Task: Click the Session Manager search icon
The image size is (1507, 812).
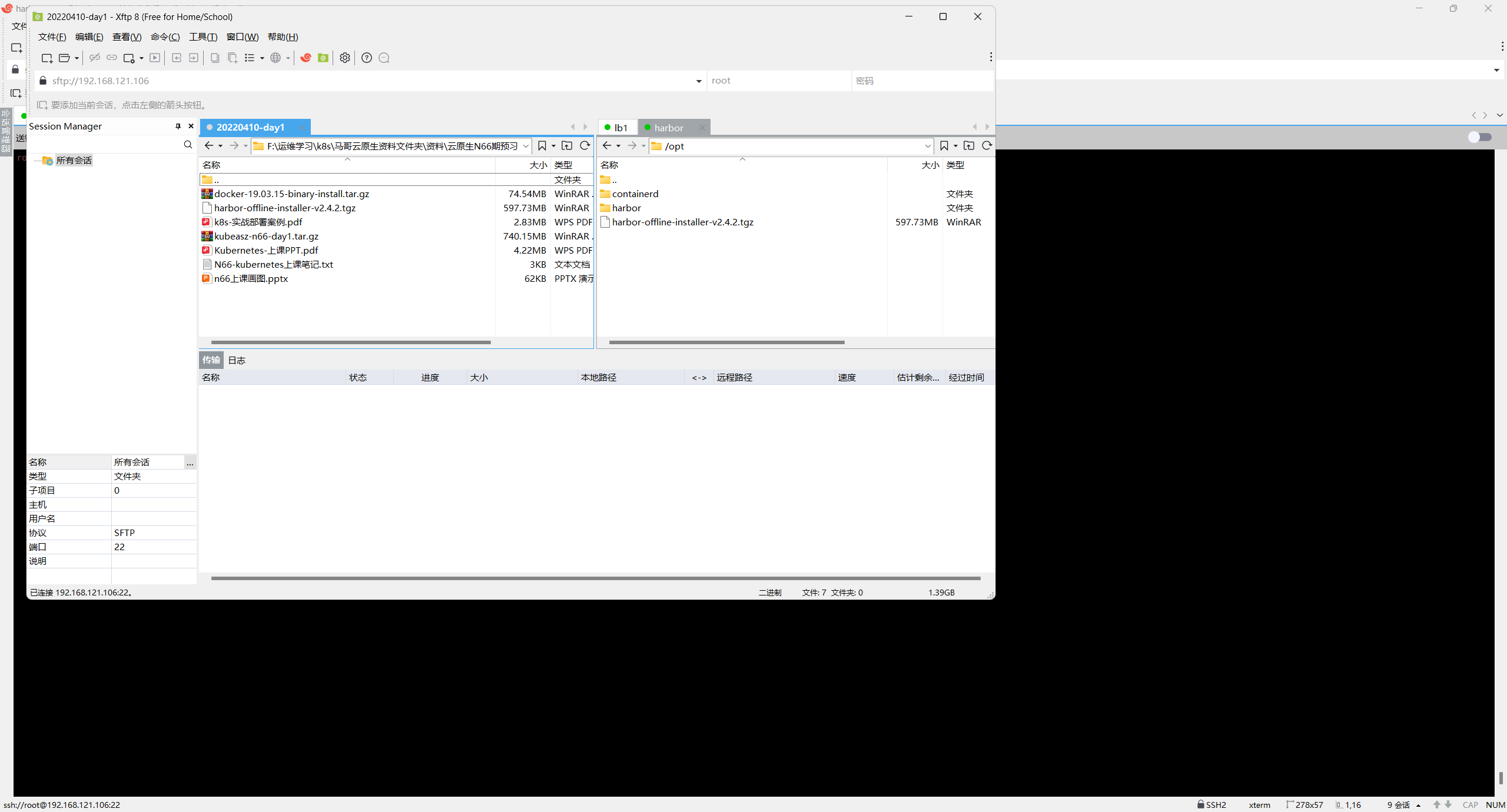Action: pos(188,145)
